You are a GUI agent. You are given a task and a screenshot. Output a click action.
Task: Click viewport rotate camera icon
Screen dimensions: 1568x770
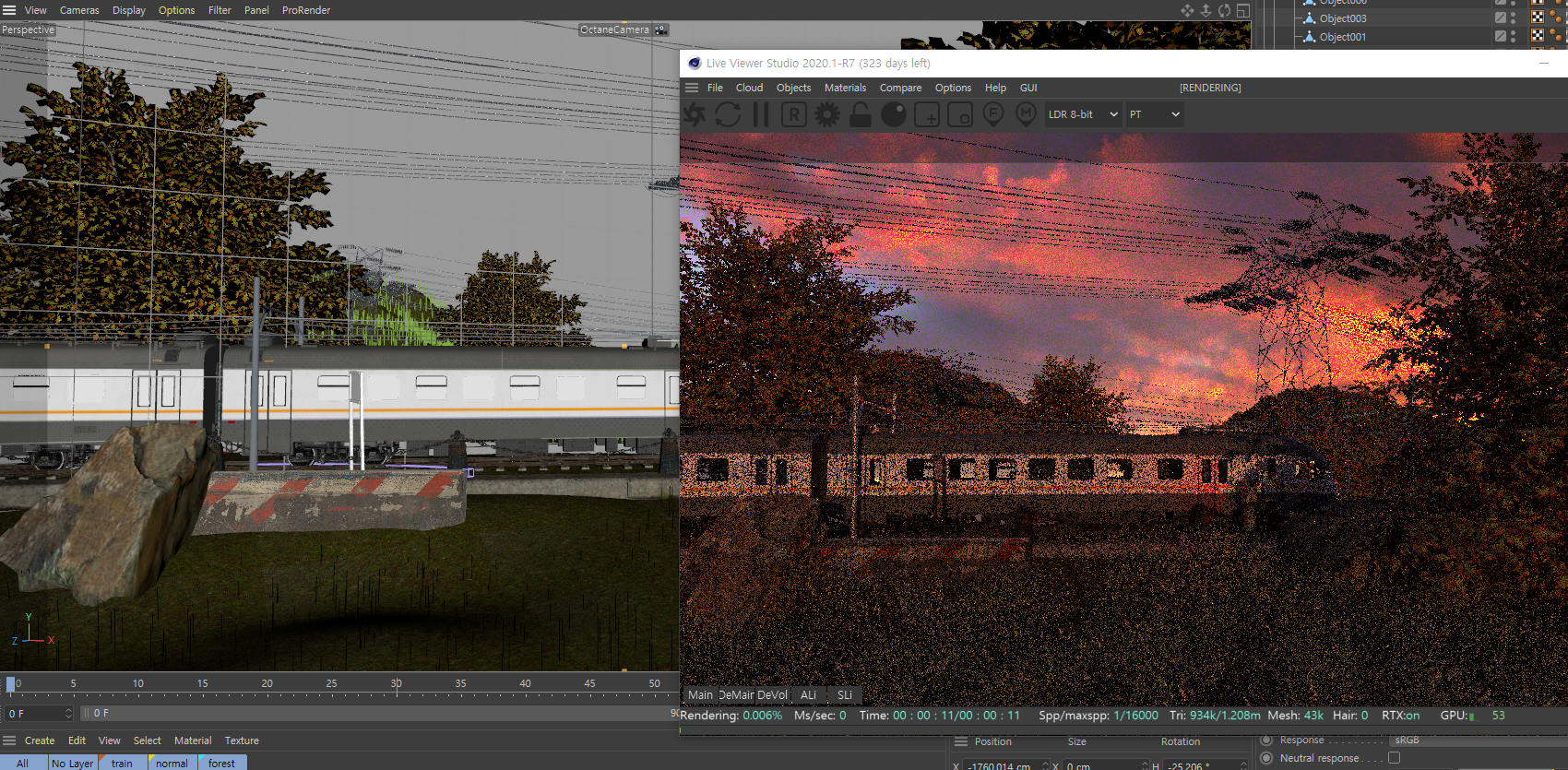(1224, 10)
